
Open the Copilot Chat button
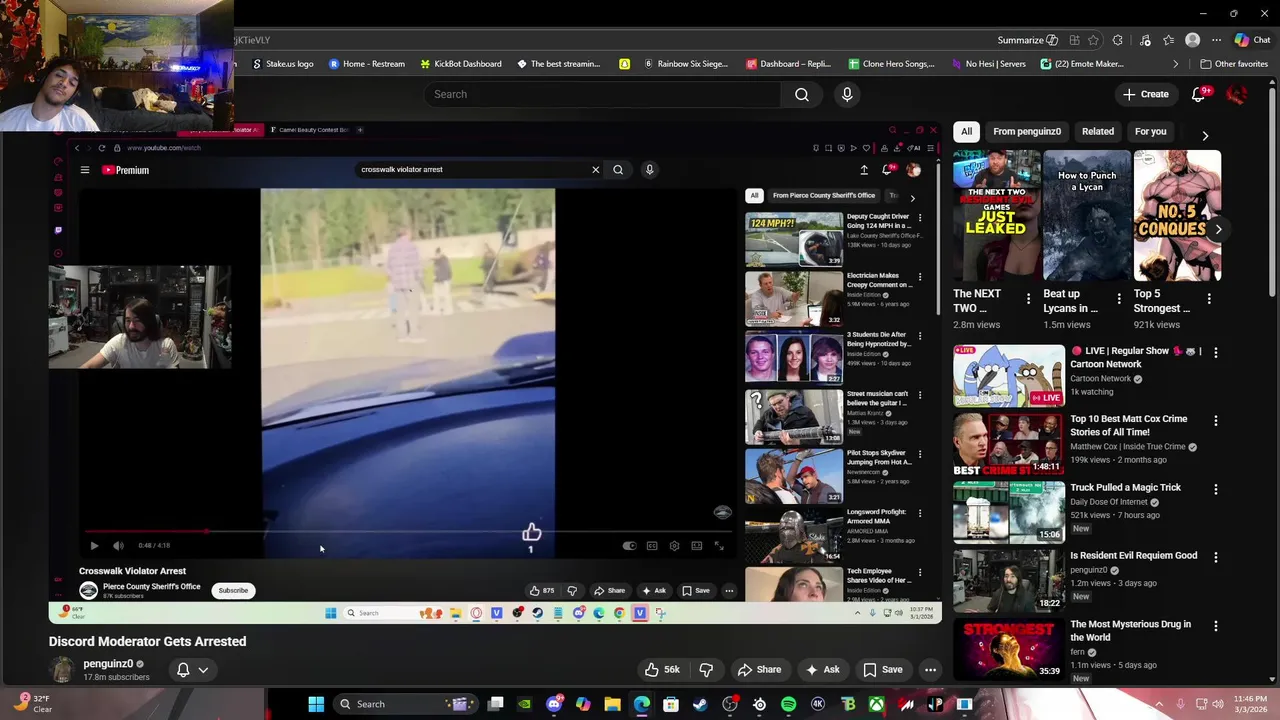coord(1252,40)
